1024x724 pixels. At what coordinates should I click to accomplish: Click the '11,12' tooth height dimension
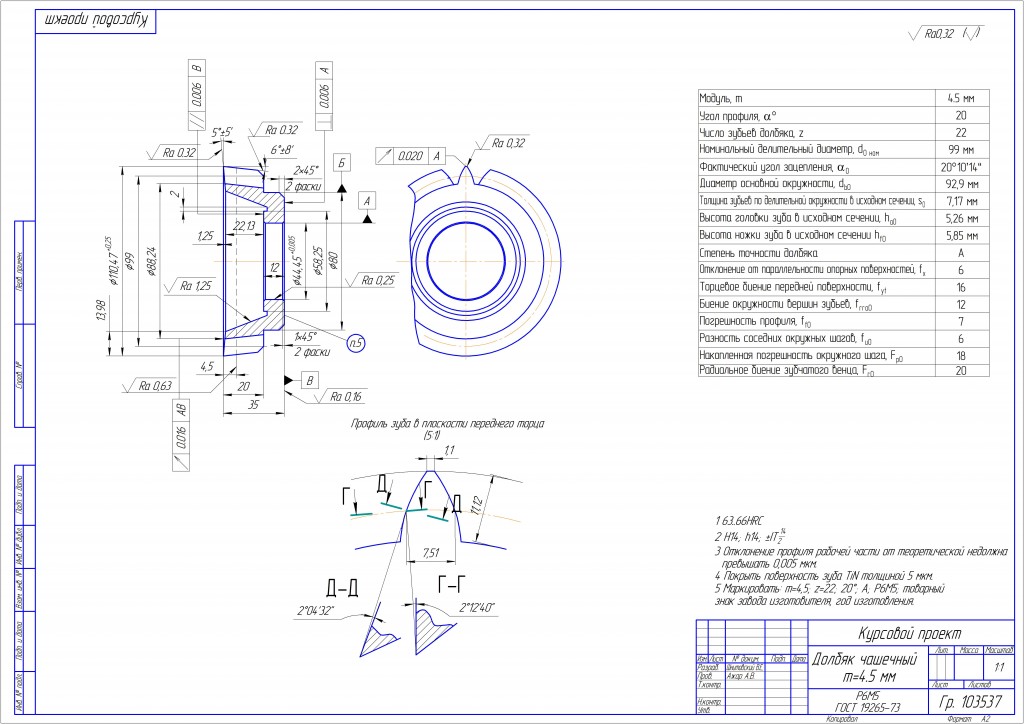point(478,505)
